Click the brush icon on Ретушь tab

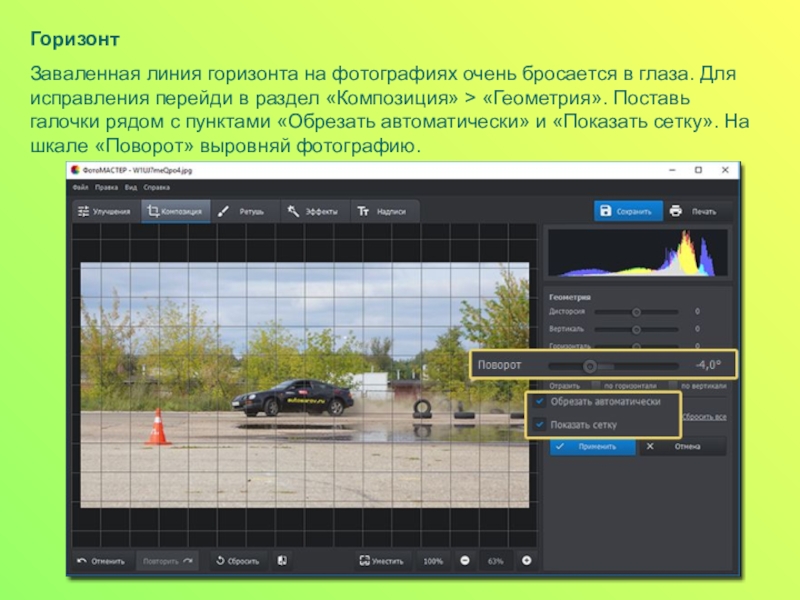223,211
